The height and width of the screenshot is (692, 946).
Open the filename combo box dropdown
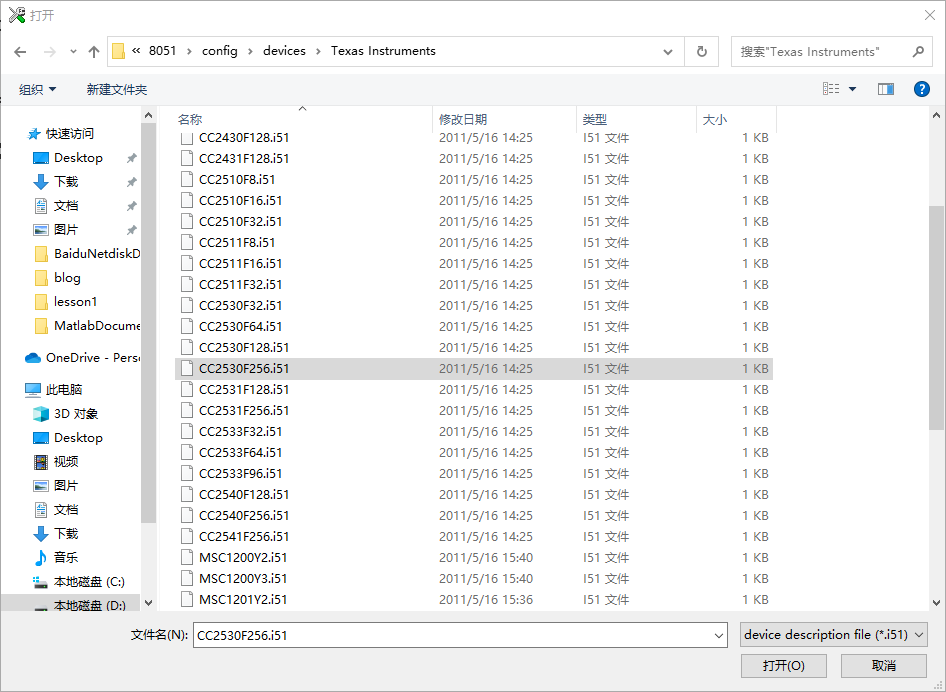pyautogui.click(x=719, y=635)
